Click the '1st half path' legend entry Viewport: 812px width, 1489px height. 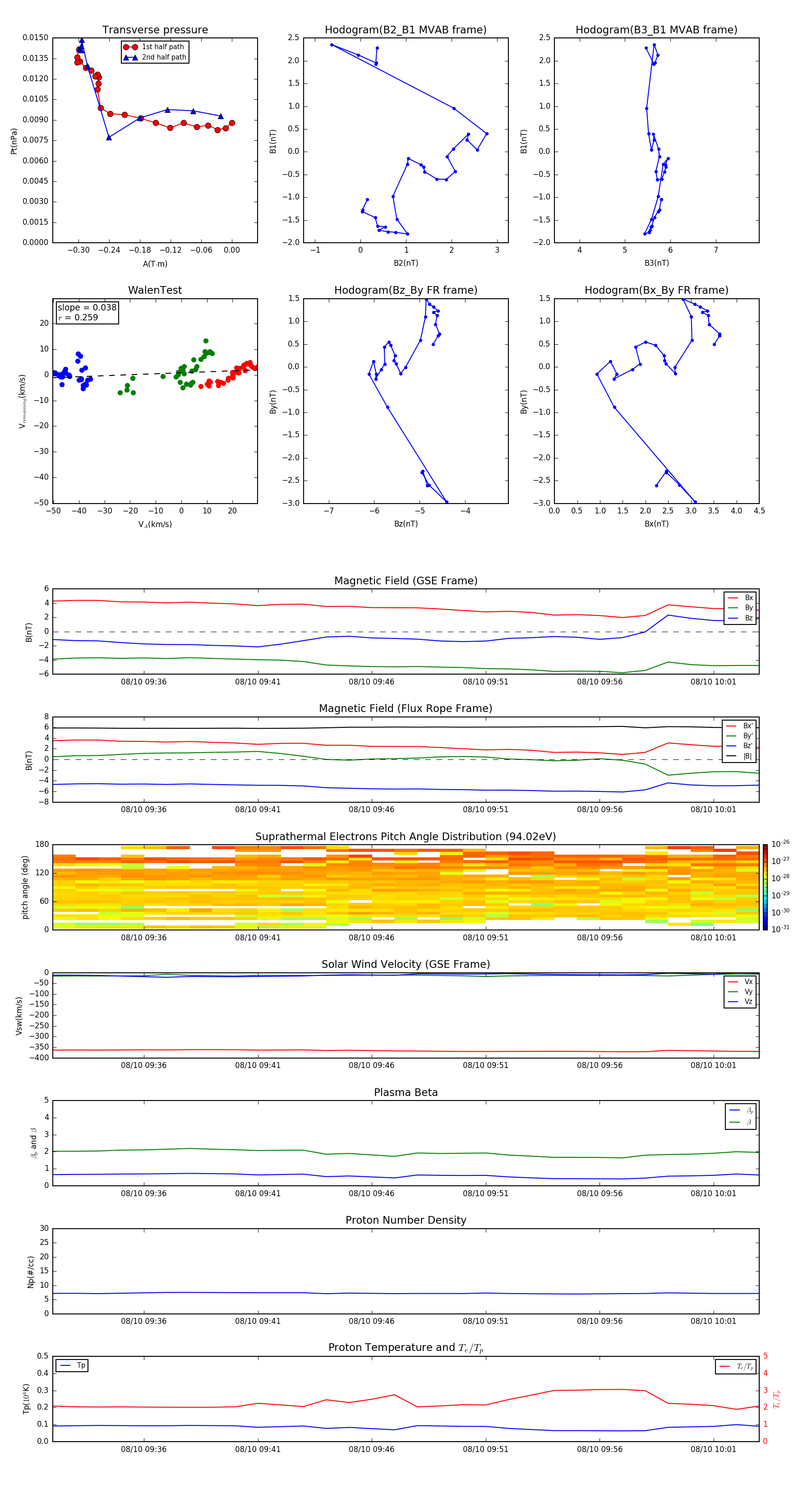[154, 47]
